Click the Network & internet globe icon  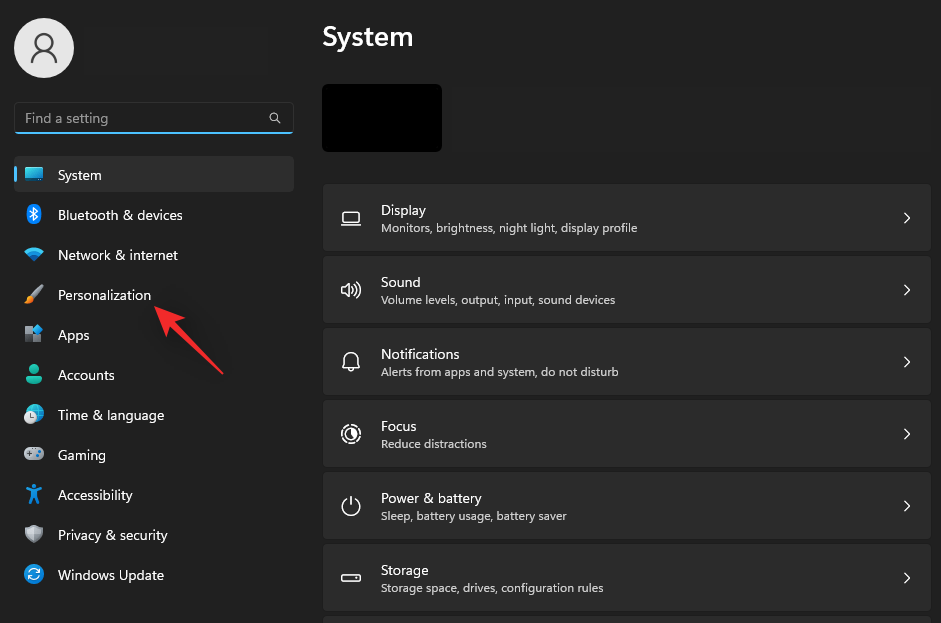coord(33,255)
